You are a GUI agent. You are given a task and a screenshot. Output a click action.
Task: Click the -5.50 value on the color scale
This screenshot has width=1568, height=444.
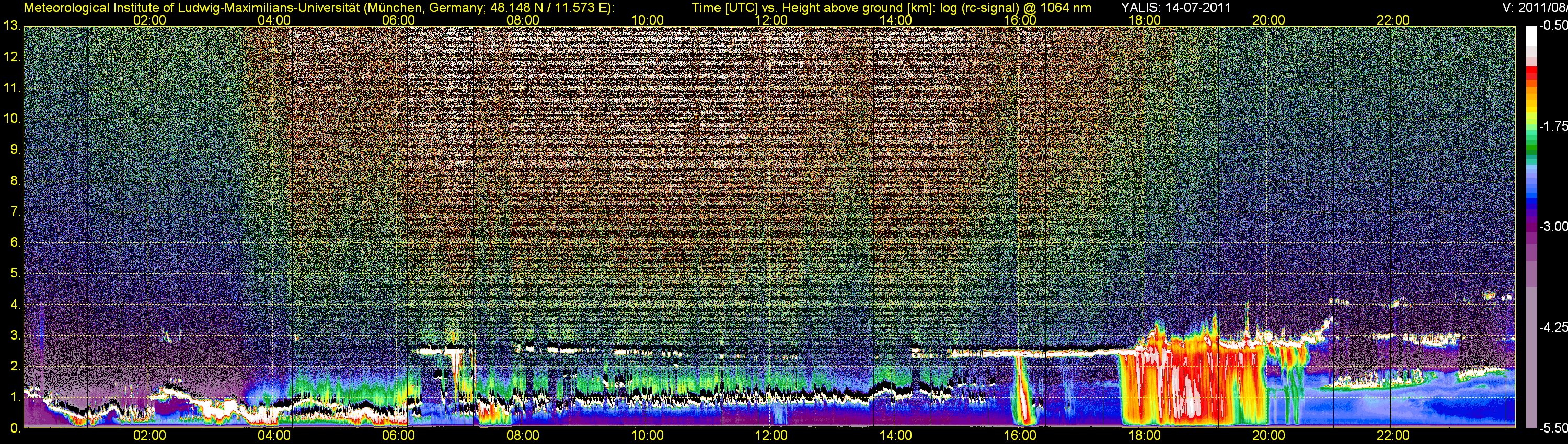tap(1553, 428)
